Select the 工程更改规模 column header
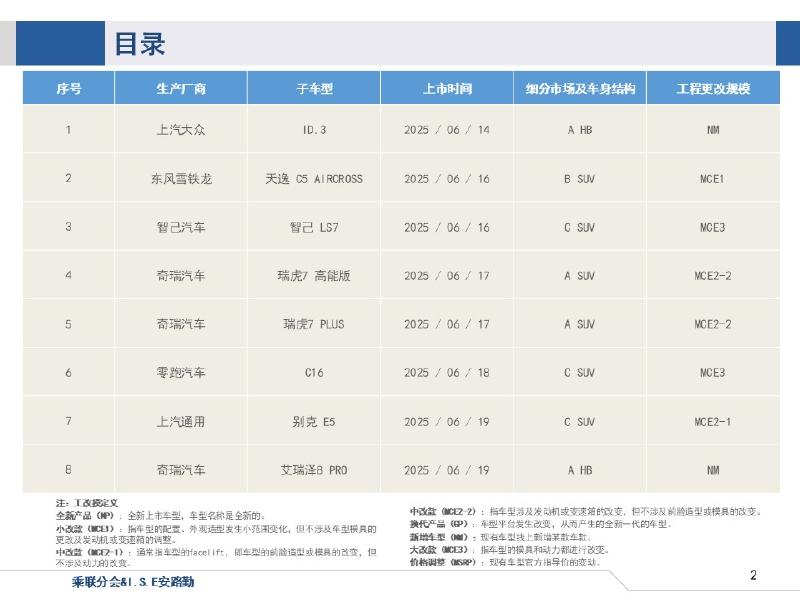800x600 pixels. point(713,89)
